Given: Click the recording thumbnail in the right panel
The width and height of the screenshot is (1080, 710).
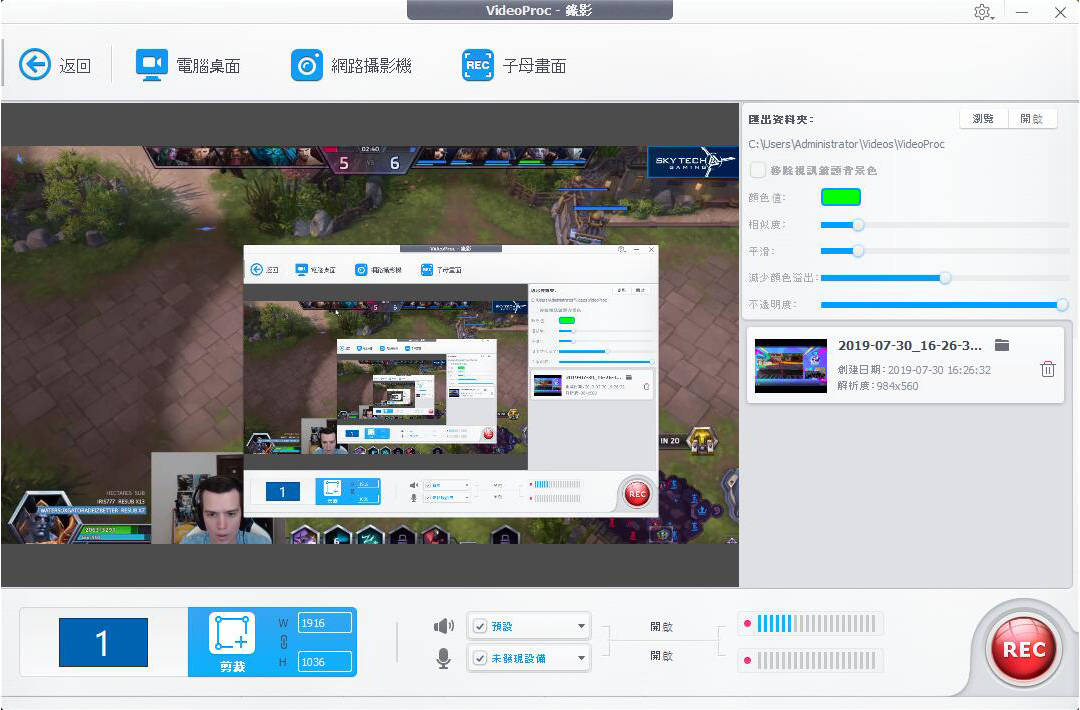Looking at the screenshot, I should tap(790, 365).
